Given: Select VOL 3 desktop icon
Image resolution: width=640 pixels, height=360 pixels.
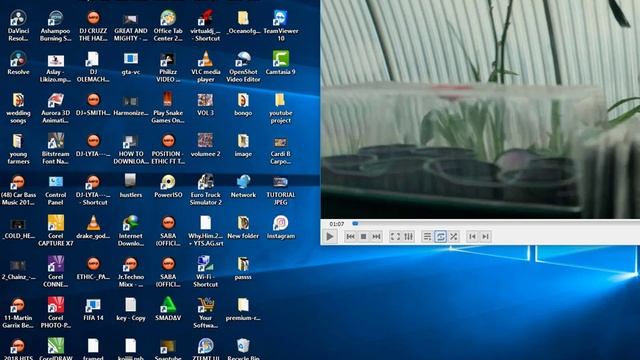Looking at the screenshot, I should pos(205,104).
